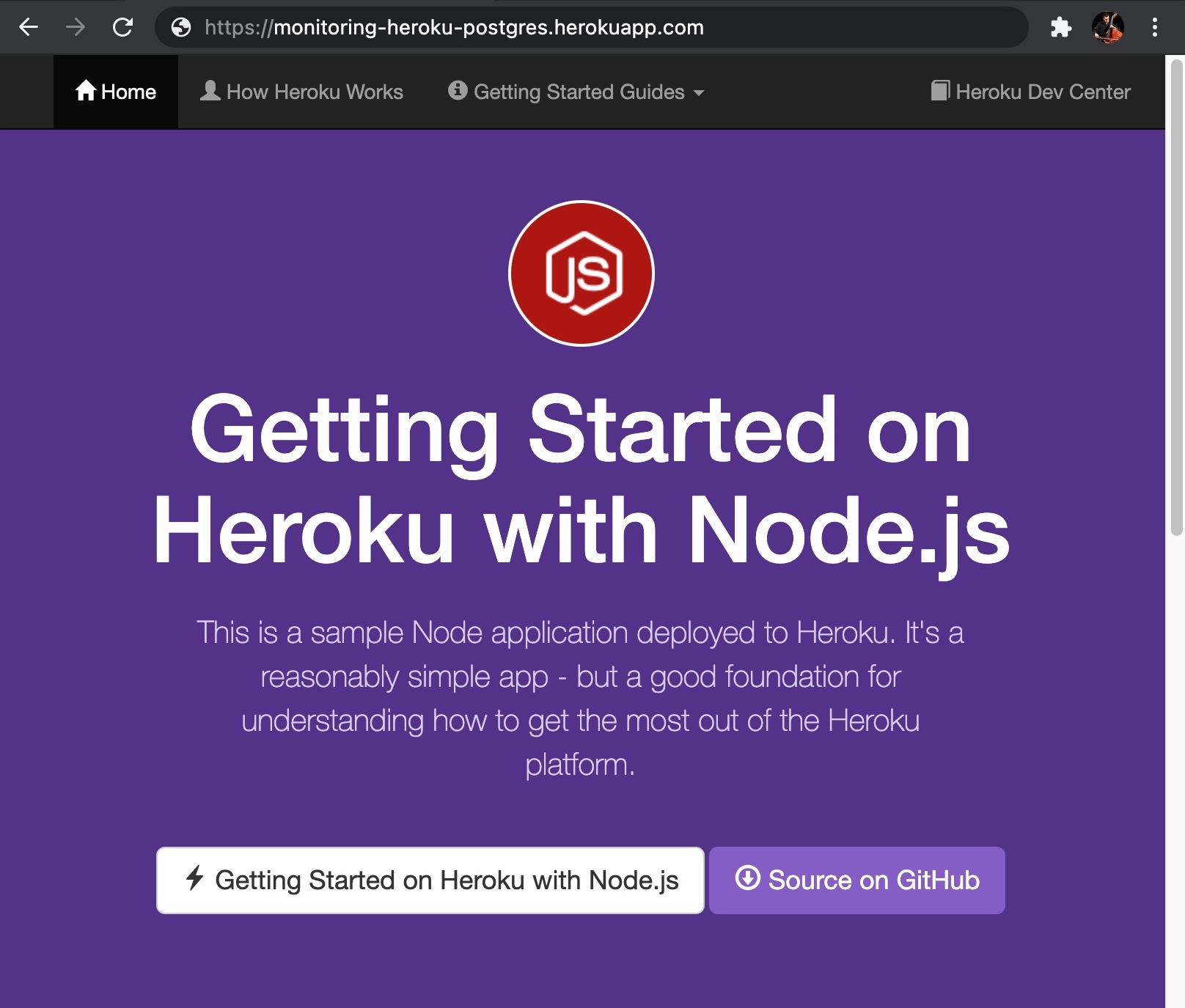1185x1008 pixels.
Task: Reload the page with the refresh icon
Action: (122, 28)
